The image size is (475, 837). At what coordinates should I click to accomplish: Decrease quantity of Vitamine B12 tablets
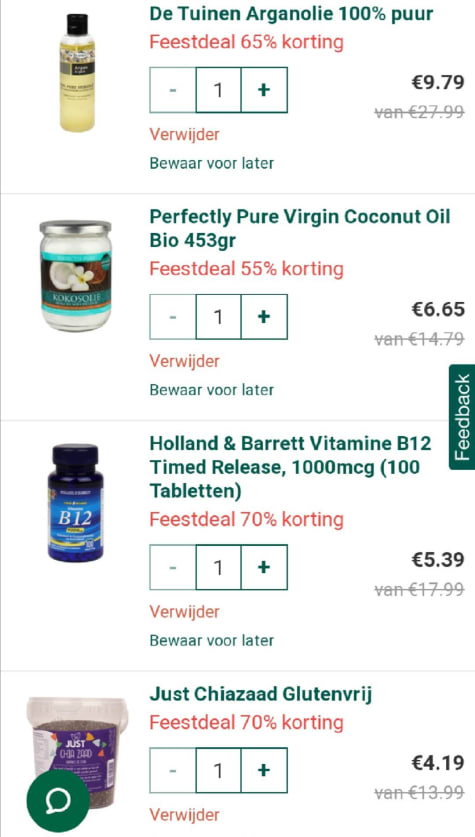(x=172, y=567)
